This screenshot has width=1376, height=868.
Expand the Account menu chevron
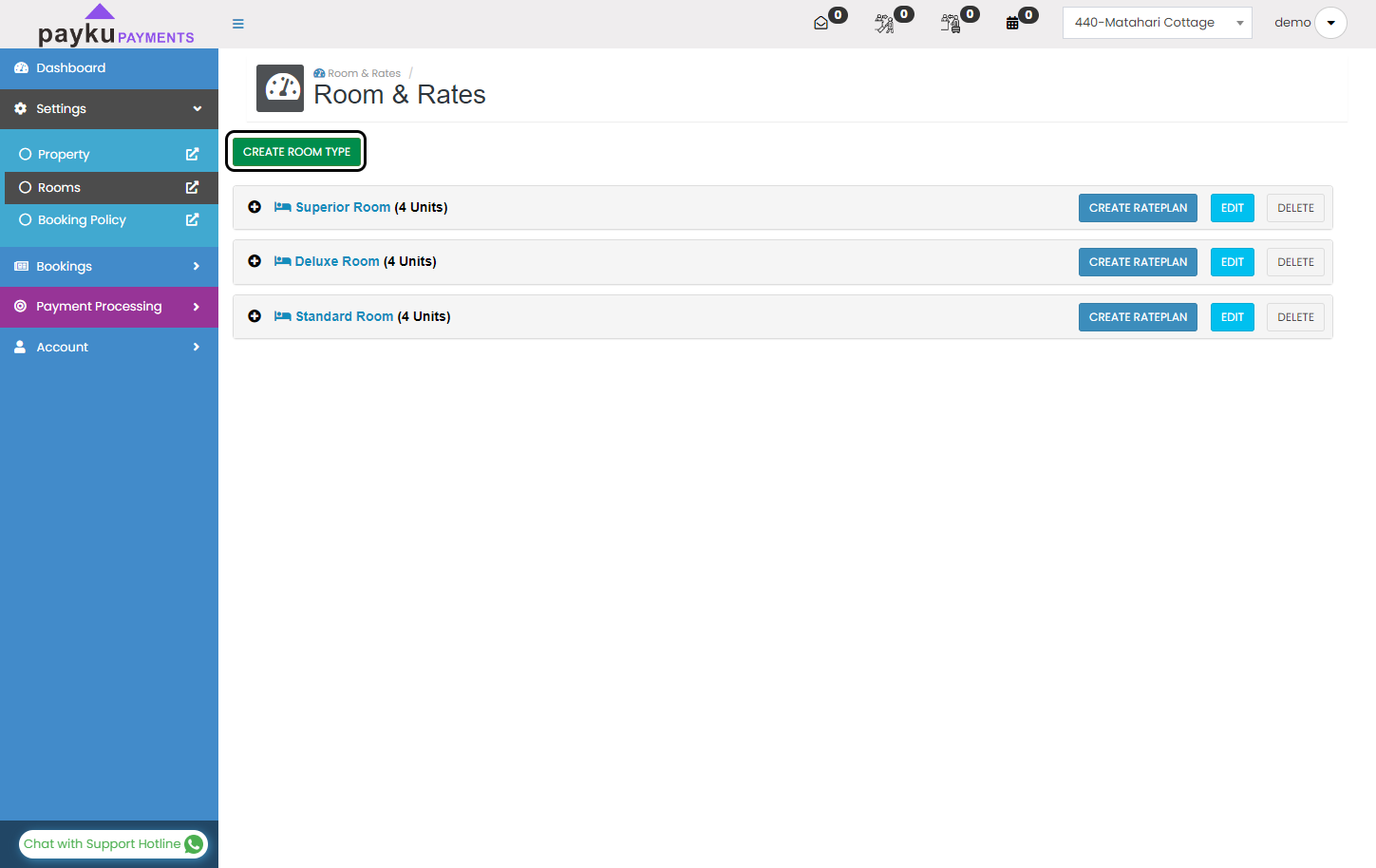[197, 348]
